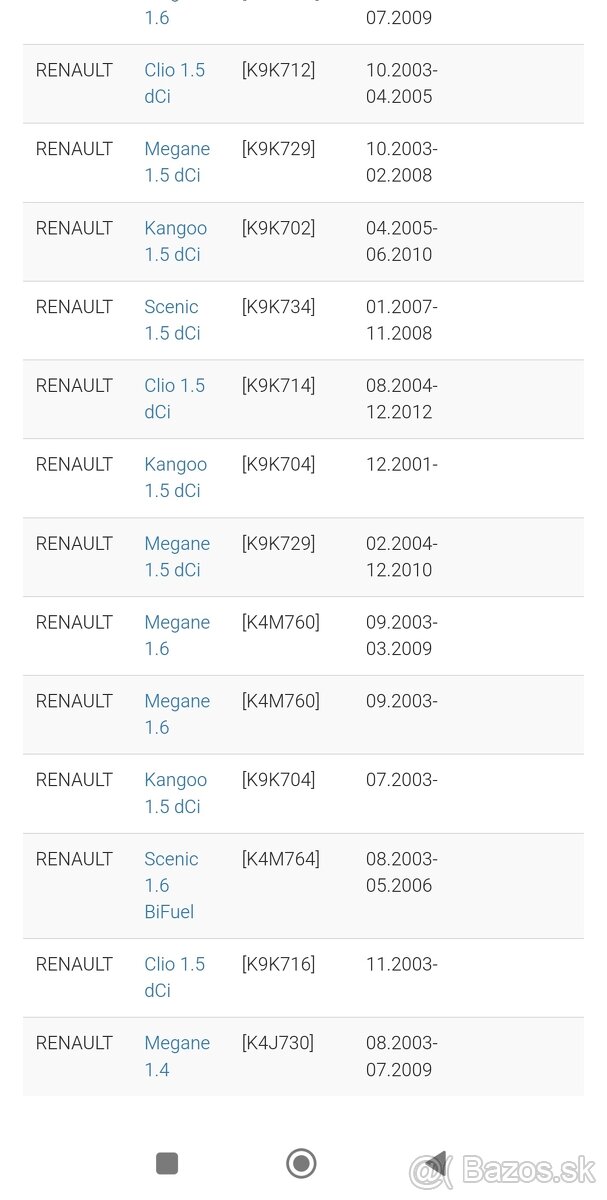Open the Scenic 1.6 BiFuel link
The width and height of the screenshot is (607, 1200).
(x=171, y=885)
